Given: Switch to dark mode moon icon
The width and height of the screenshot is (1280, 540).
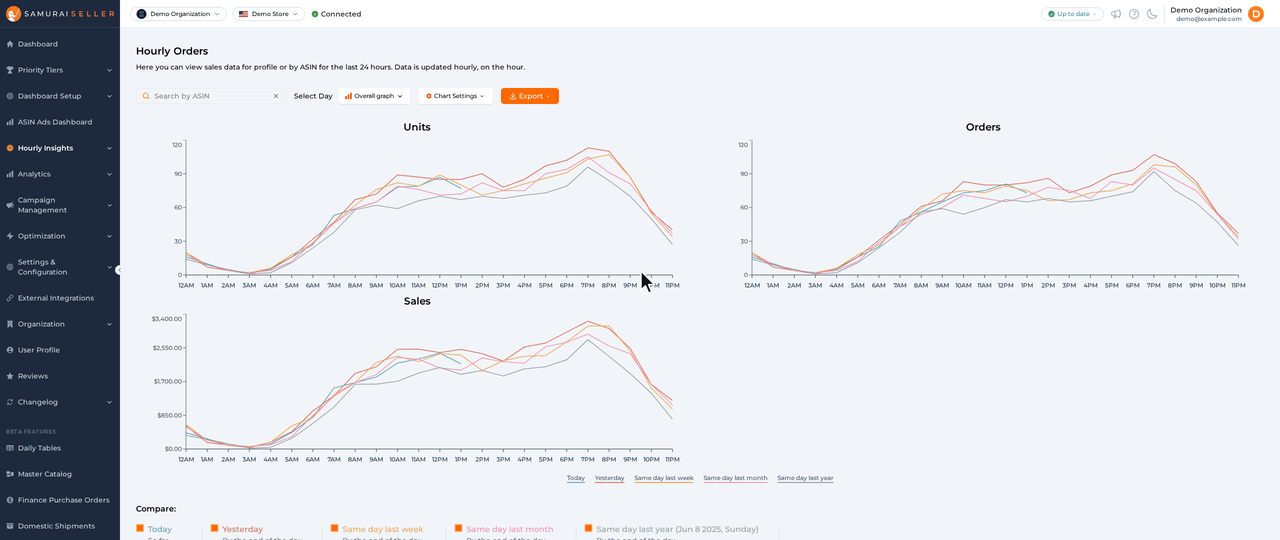Looking at the screenshot, I should coord(1152,14).
